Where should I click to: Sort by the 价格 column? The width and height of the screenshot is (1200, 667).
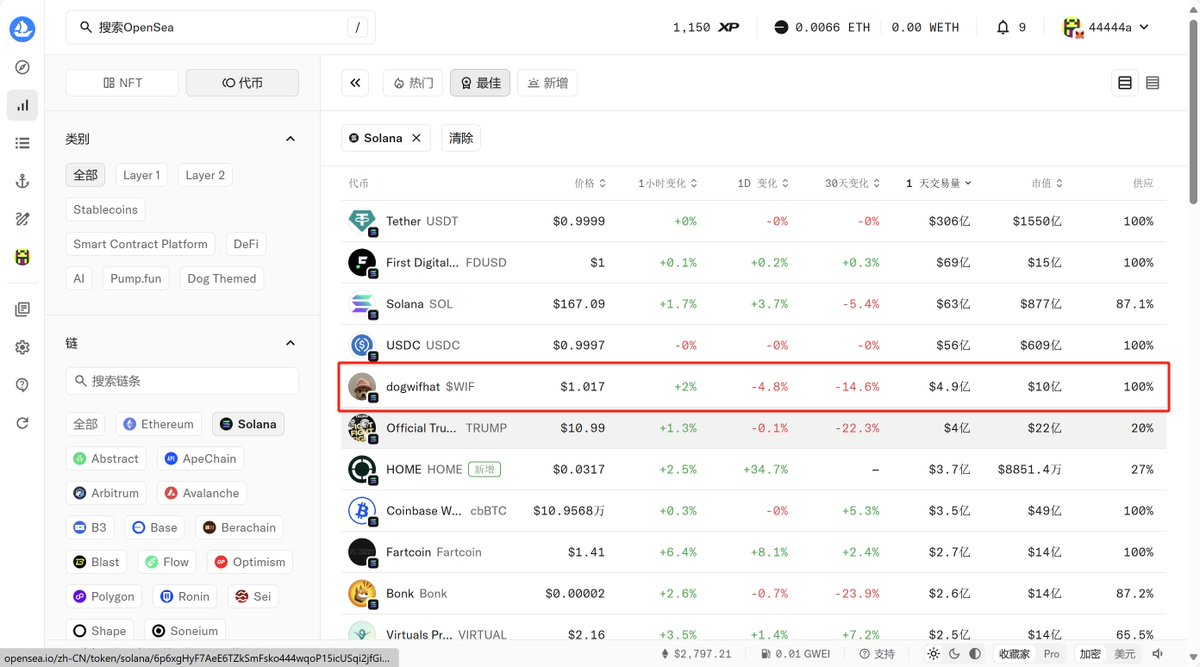(590, 183)
